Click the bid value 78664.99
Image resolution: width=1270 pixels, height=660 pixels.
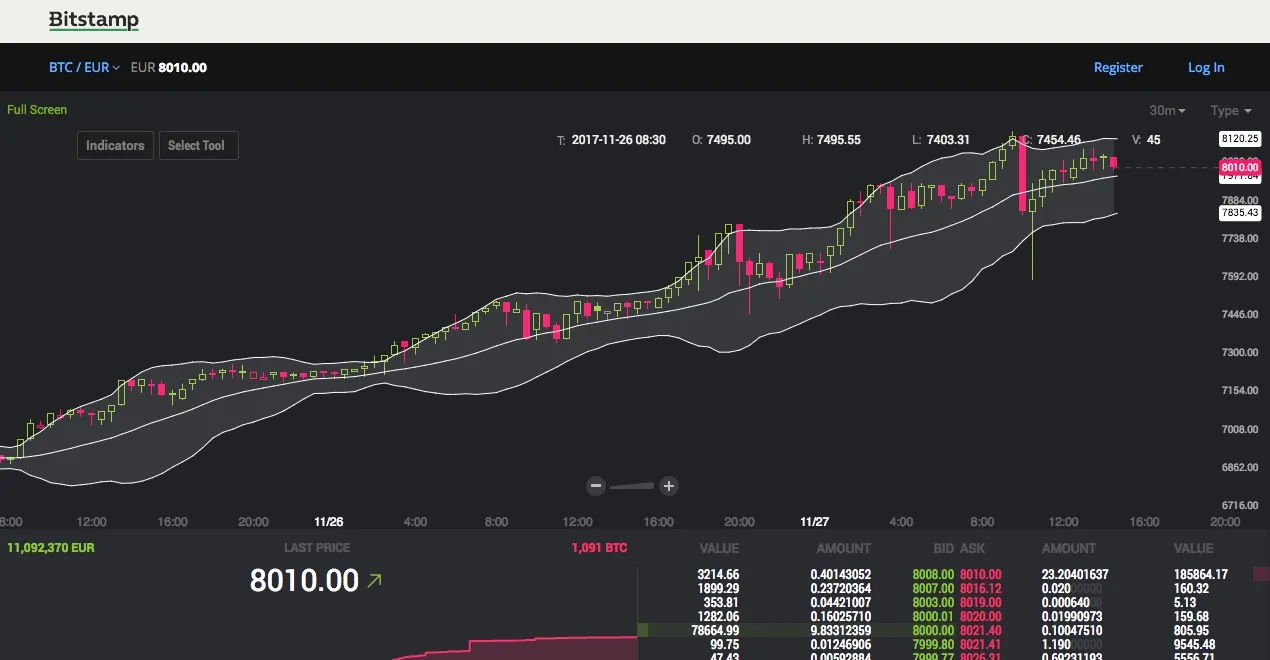click(x=714, y=631)
